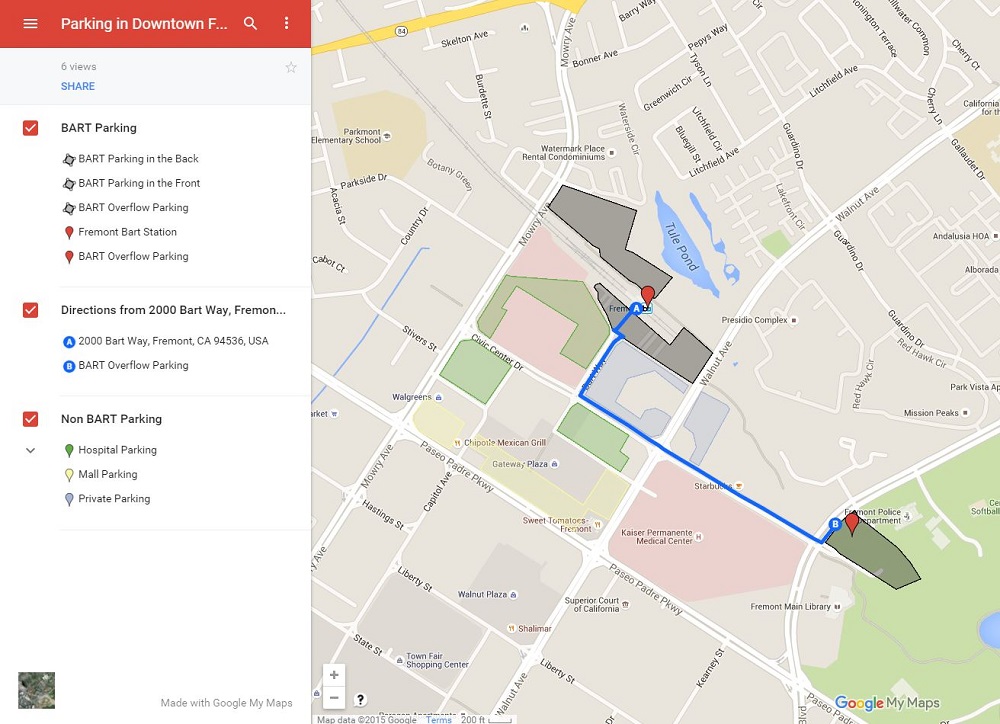
Task: Click Watermark Place Rental Condominiums label
Action: (x=564, y=152)
